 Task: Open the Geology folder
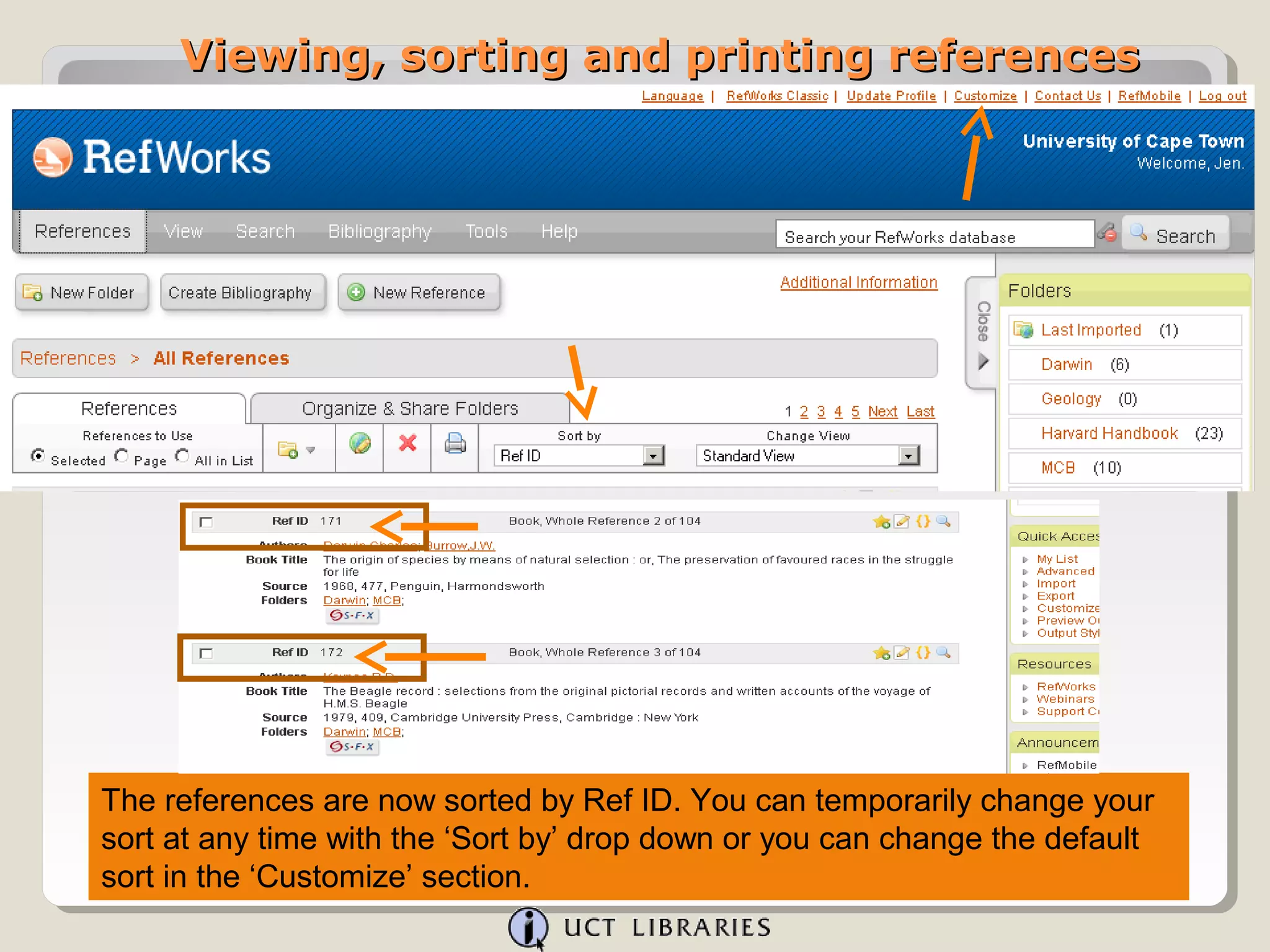pyautogui.click(x=1071, y=399)
